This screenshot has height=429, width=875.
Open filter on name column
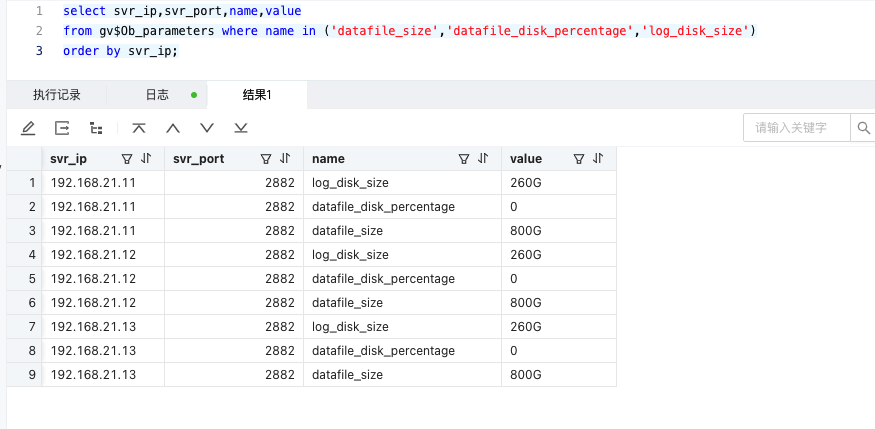464,159
